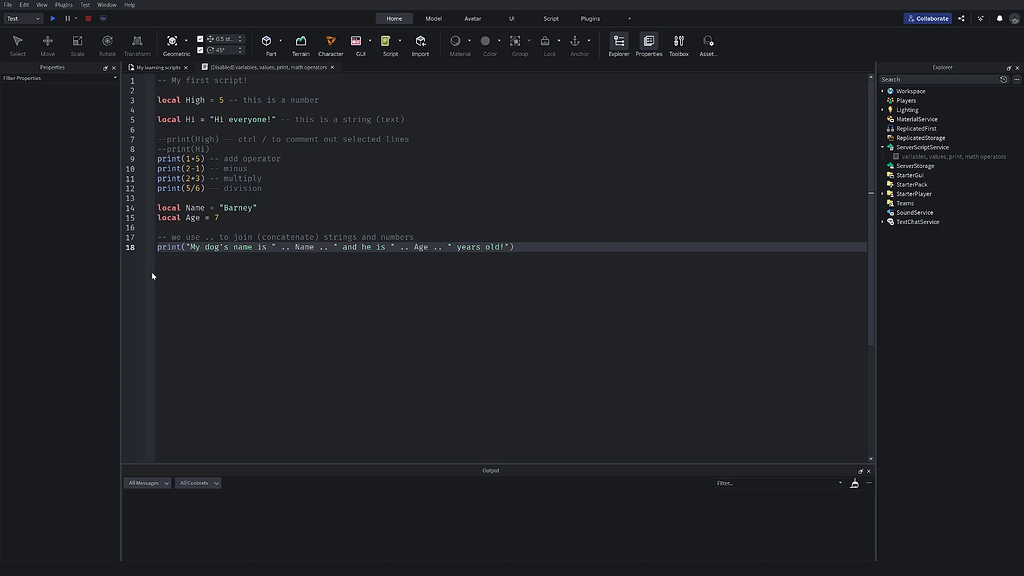The height and width of the screenshot is (576, 1024).
Task: Expand the Workspace node in Explorer
Action: (x=881, y=90)
